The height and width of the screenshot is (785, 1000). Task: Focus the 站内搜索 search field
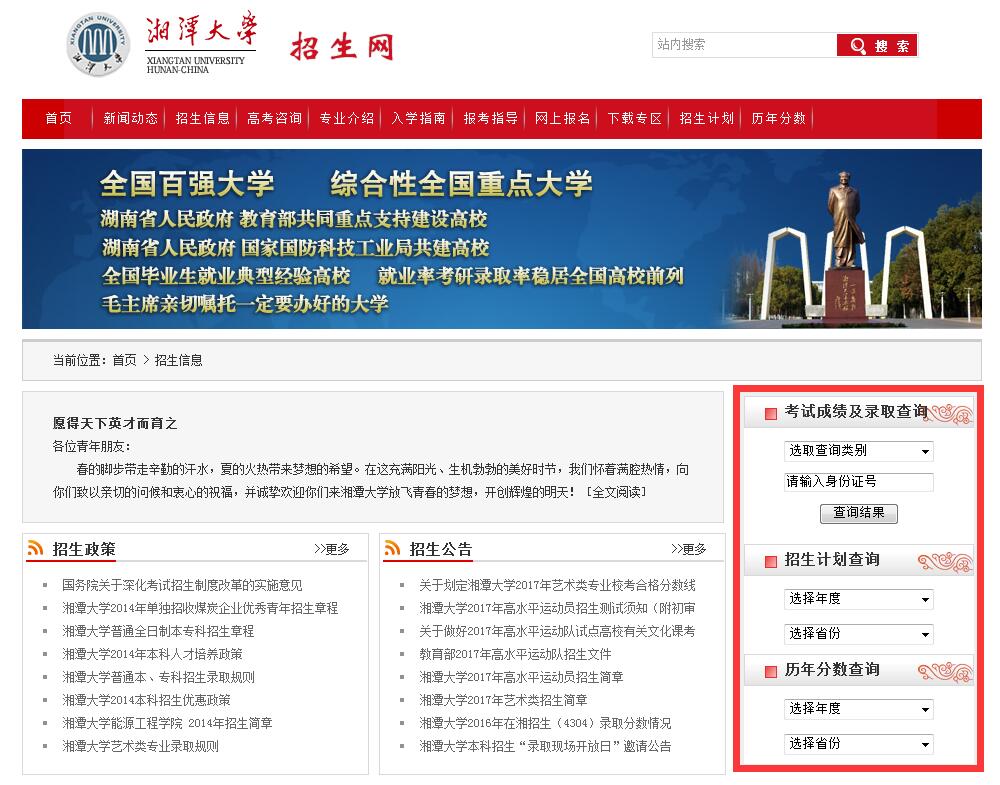(x=744, y=45)
